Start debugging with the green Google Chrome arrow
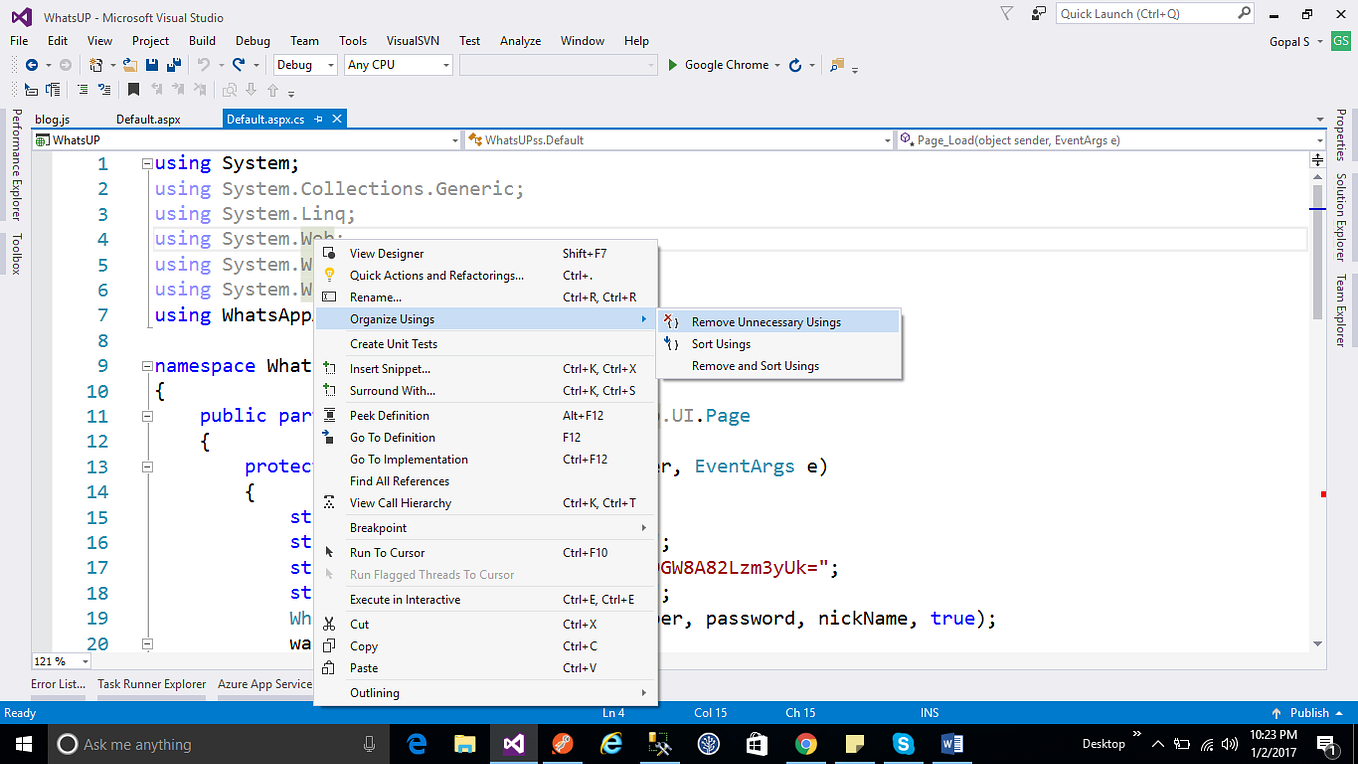 tap(673, 64)
